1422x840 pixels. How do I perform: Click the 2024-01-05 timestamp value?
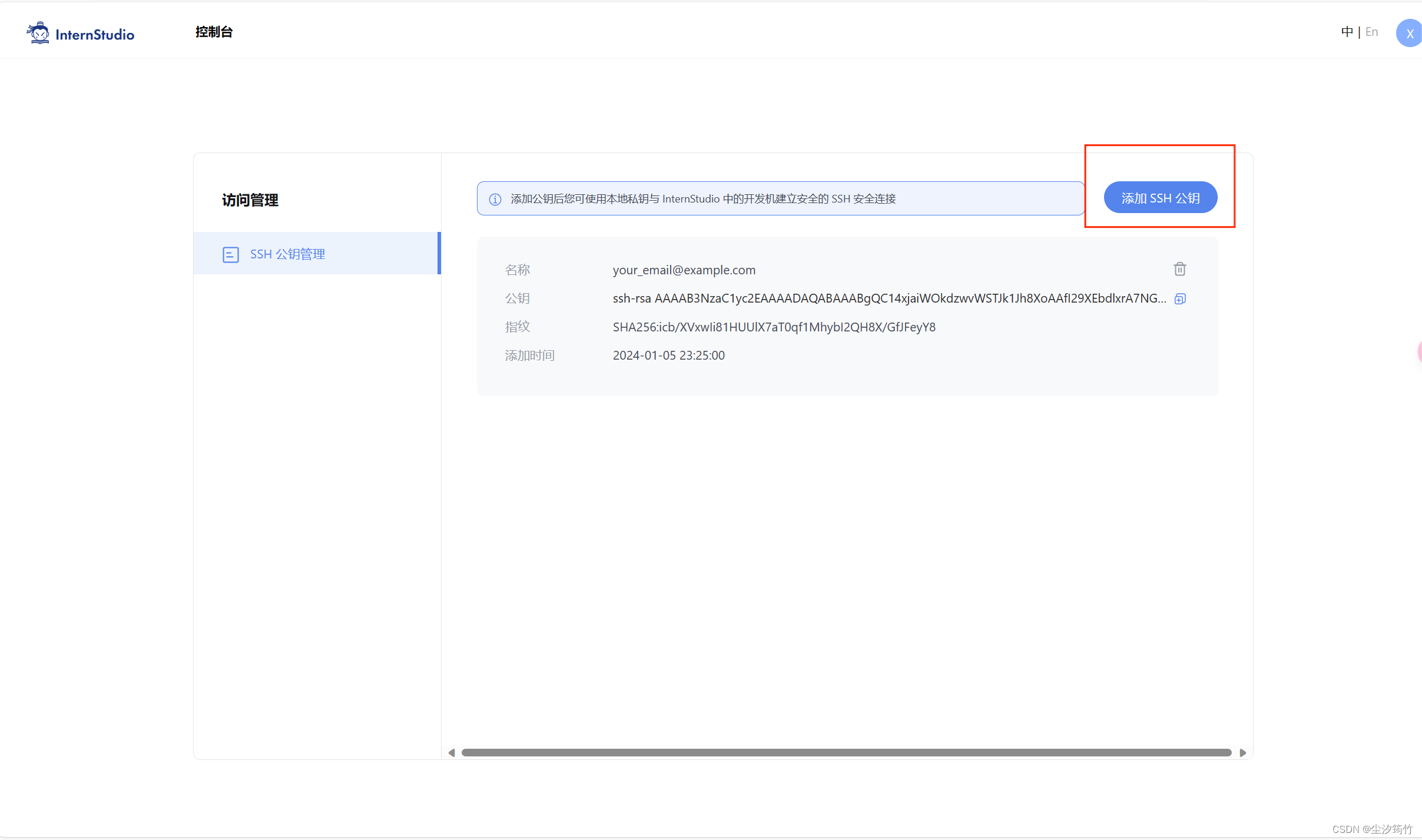coord(668,356)
